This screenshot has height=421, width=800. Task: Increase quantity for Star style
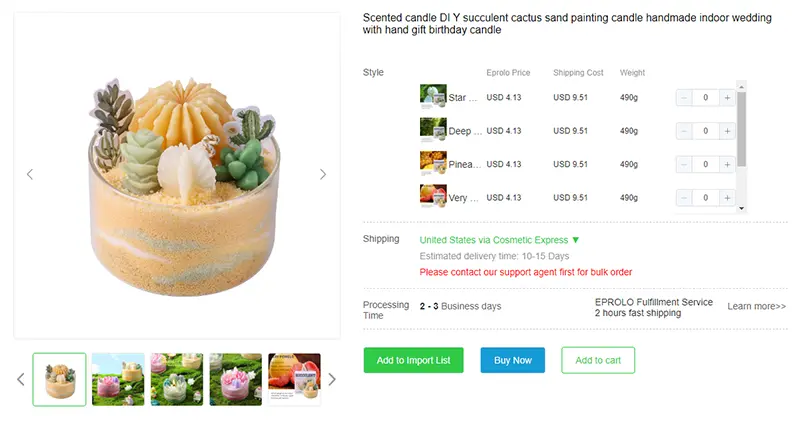tap(727, 97)
